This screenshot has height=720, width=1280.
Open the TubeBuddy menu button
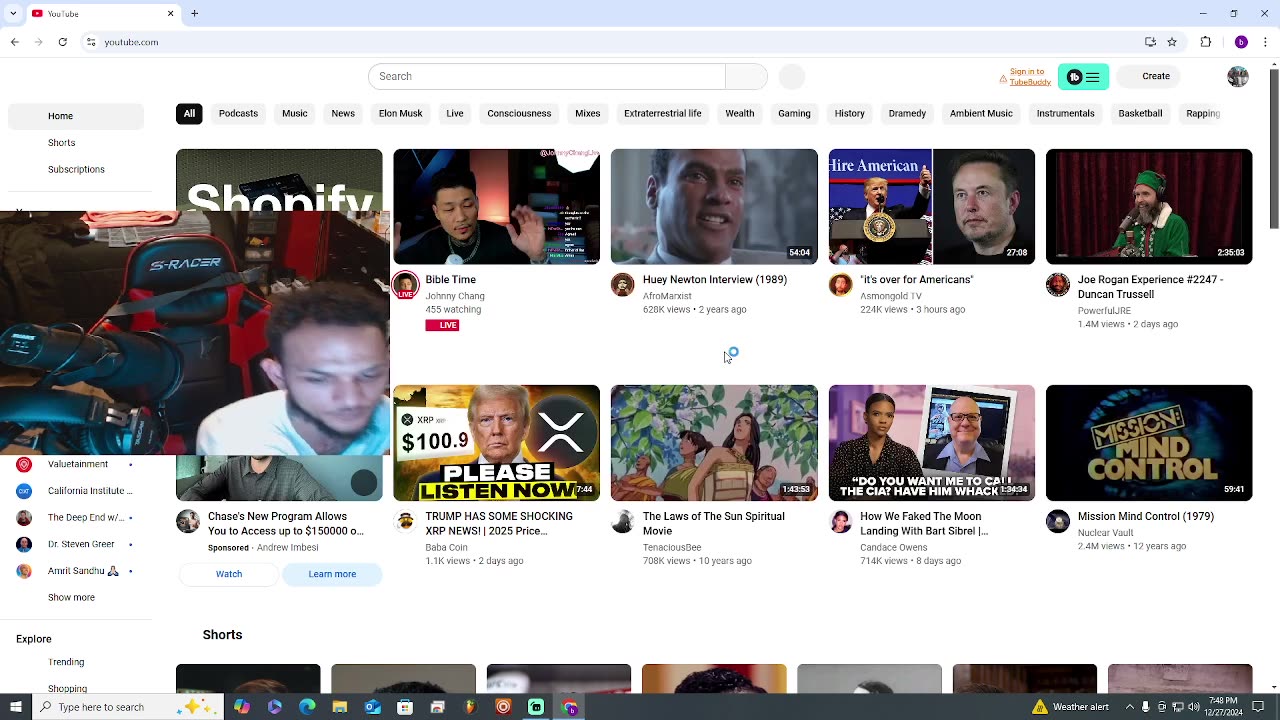coord(1083,77)
